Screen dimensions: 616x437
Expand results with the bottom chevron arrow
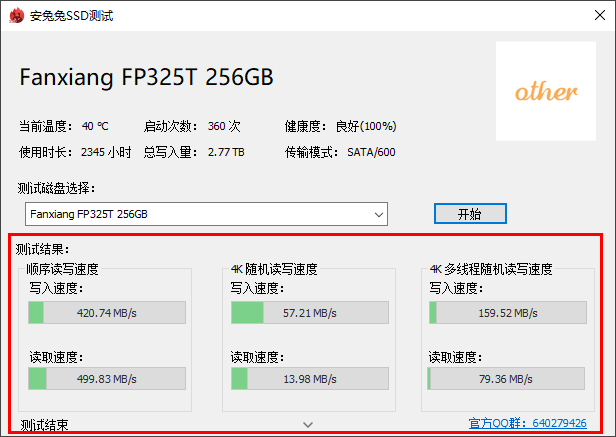coord(308,425)
